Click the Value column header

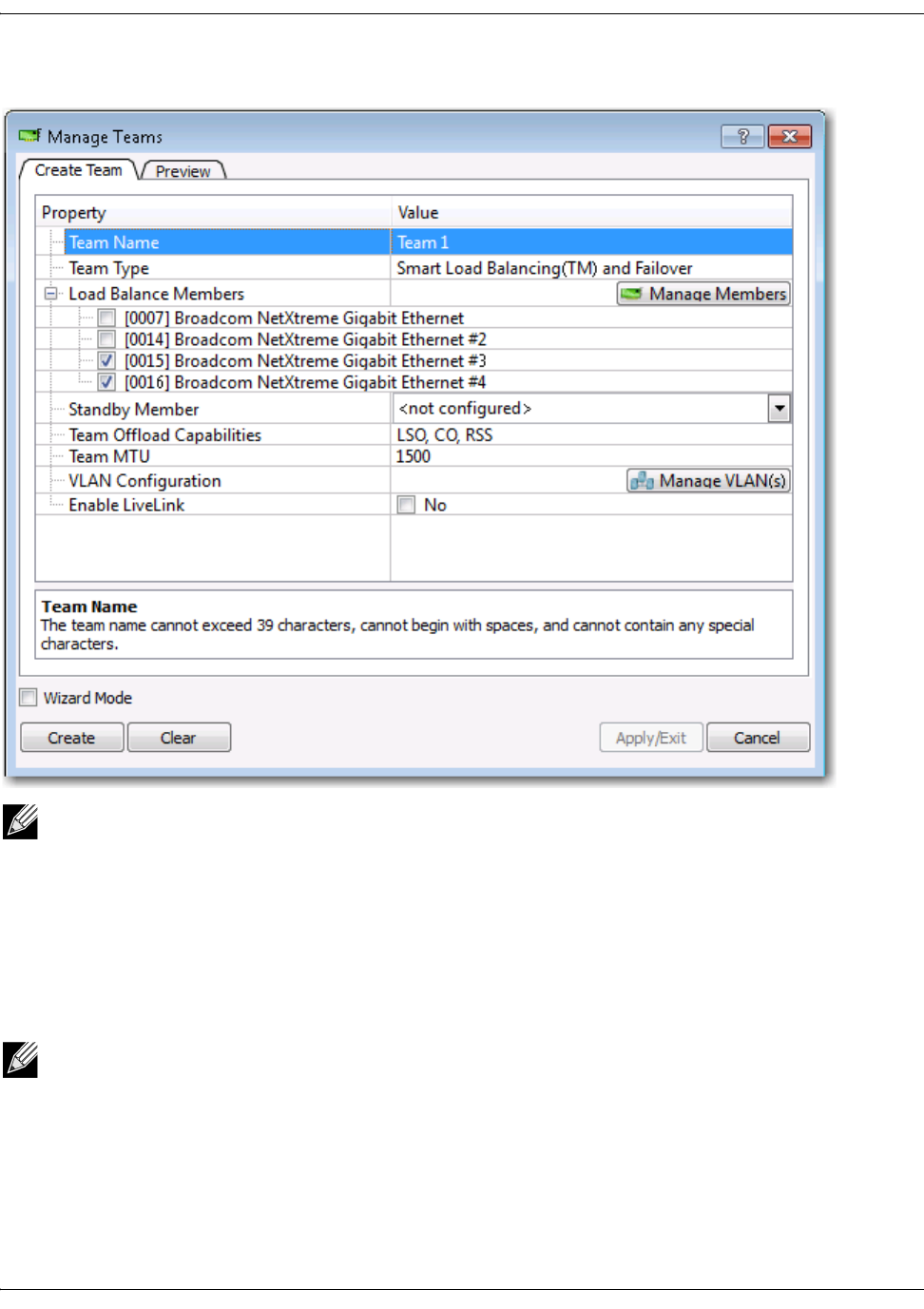coord(591,213)
